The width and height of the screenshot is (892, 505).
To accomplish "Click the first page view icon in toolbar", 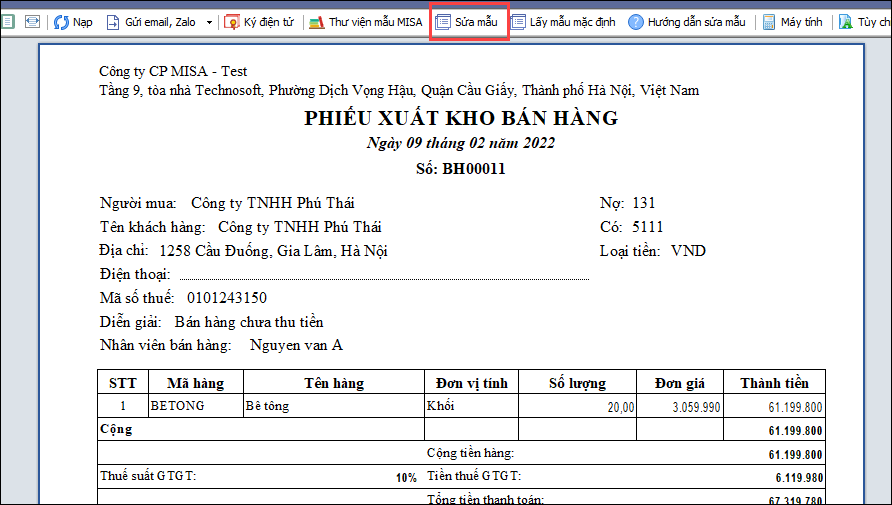I will point(8,21).
